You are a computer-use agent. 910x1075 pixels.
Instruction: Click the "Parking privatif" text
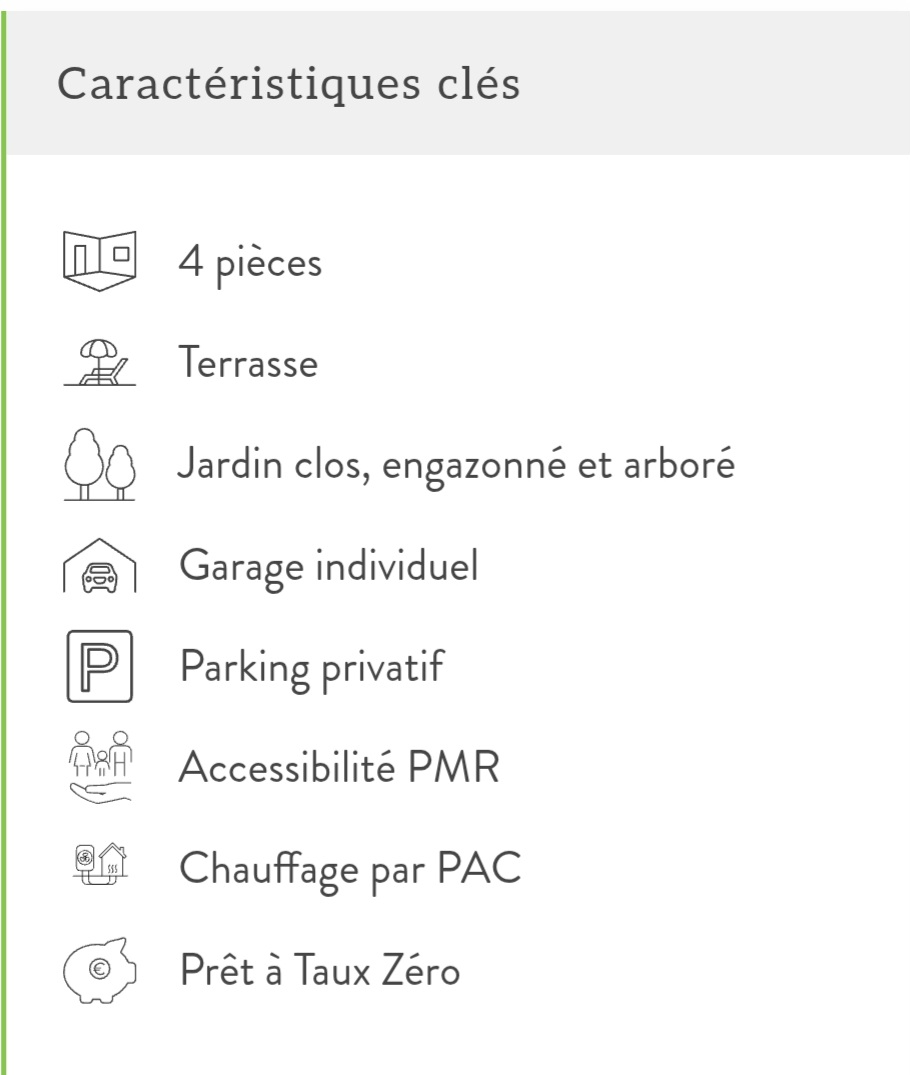click(x=311, y=667)
